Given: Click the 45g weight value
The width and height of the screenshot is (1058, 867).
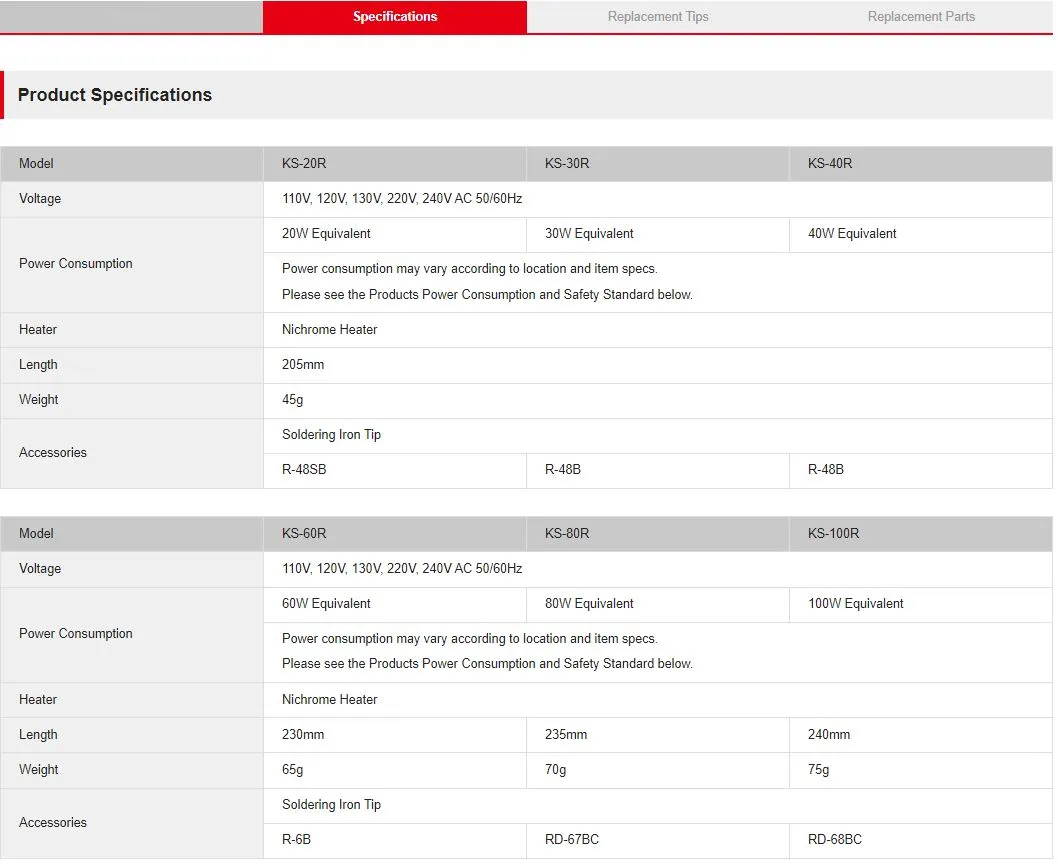Looking at the screenshot, I should point(292,400).
